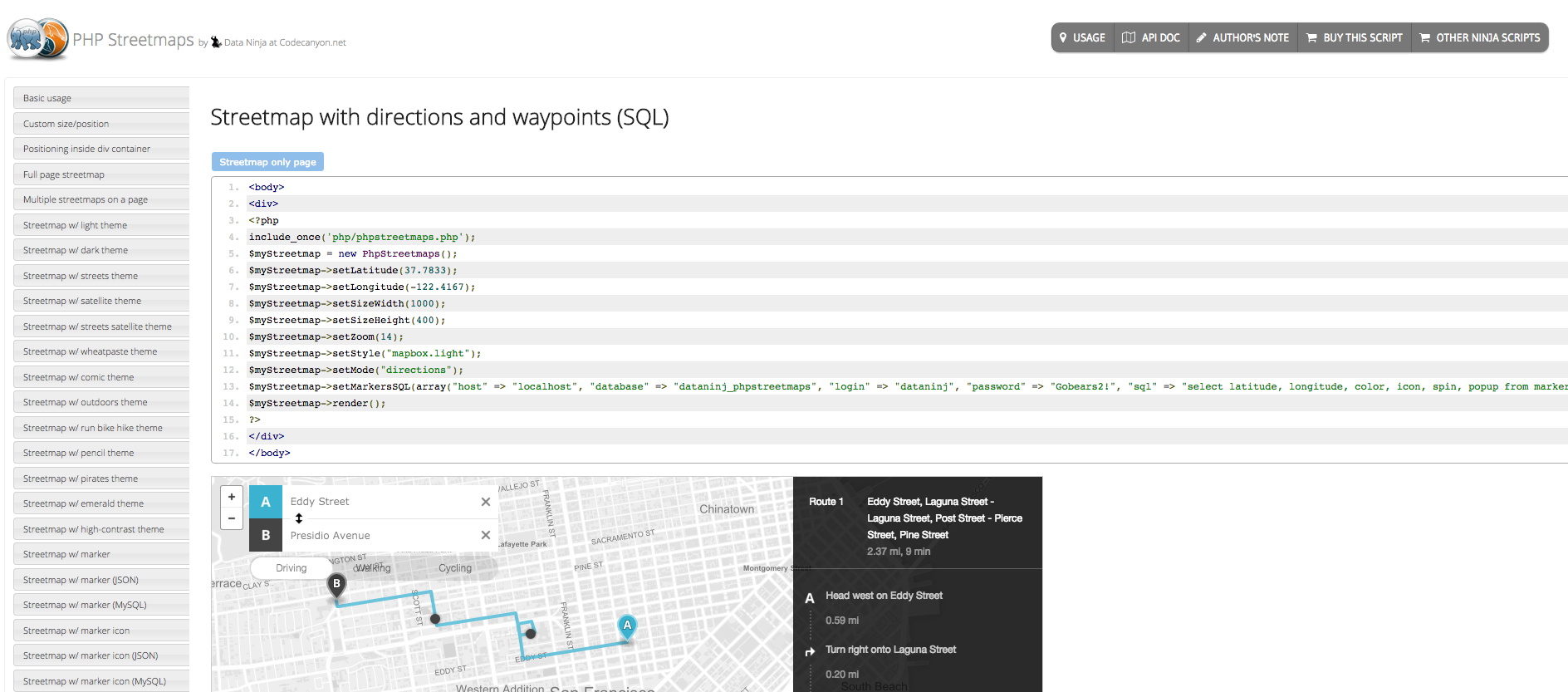The image size is (1568, 692).
Task: Select Driving travel mode
Action: point(292,568)
